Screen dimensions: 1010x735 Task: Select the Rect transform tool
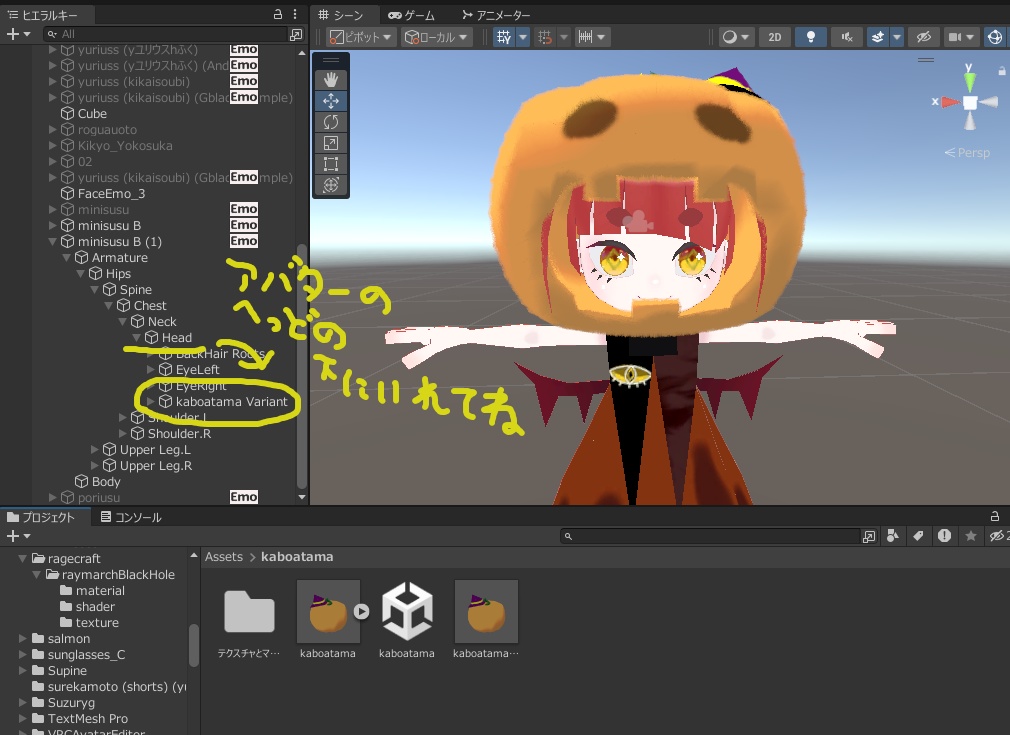tap(330, 164)
